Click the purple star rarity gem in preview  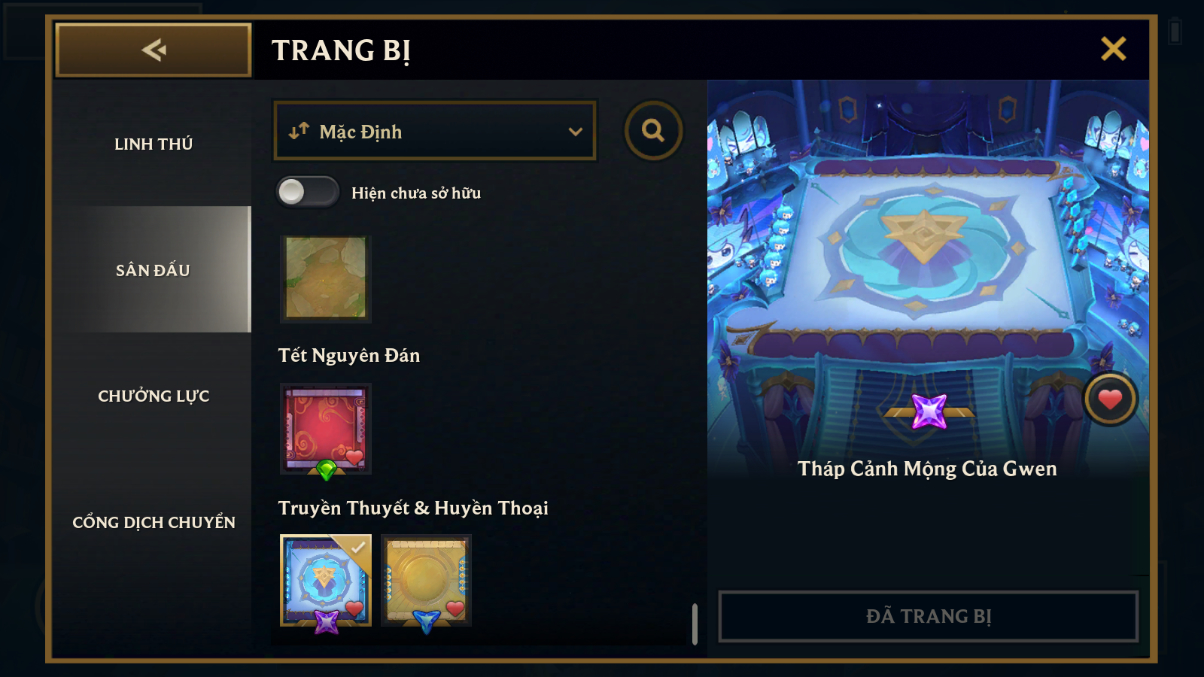click(x=929, y=411)
